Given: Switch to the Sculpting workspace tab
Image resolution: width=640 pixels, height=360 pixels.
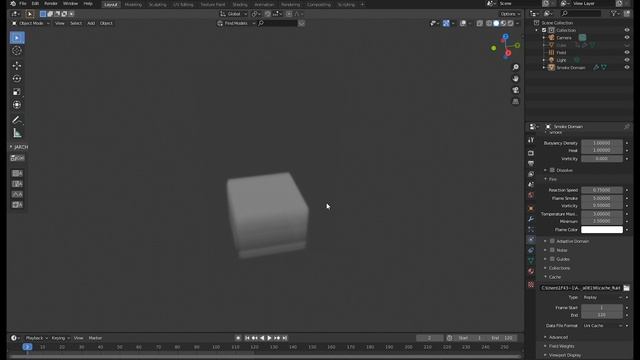Looking at the screenshot, I should point(158,4).
